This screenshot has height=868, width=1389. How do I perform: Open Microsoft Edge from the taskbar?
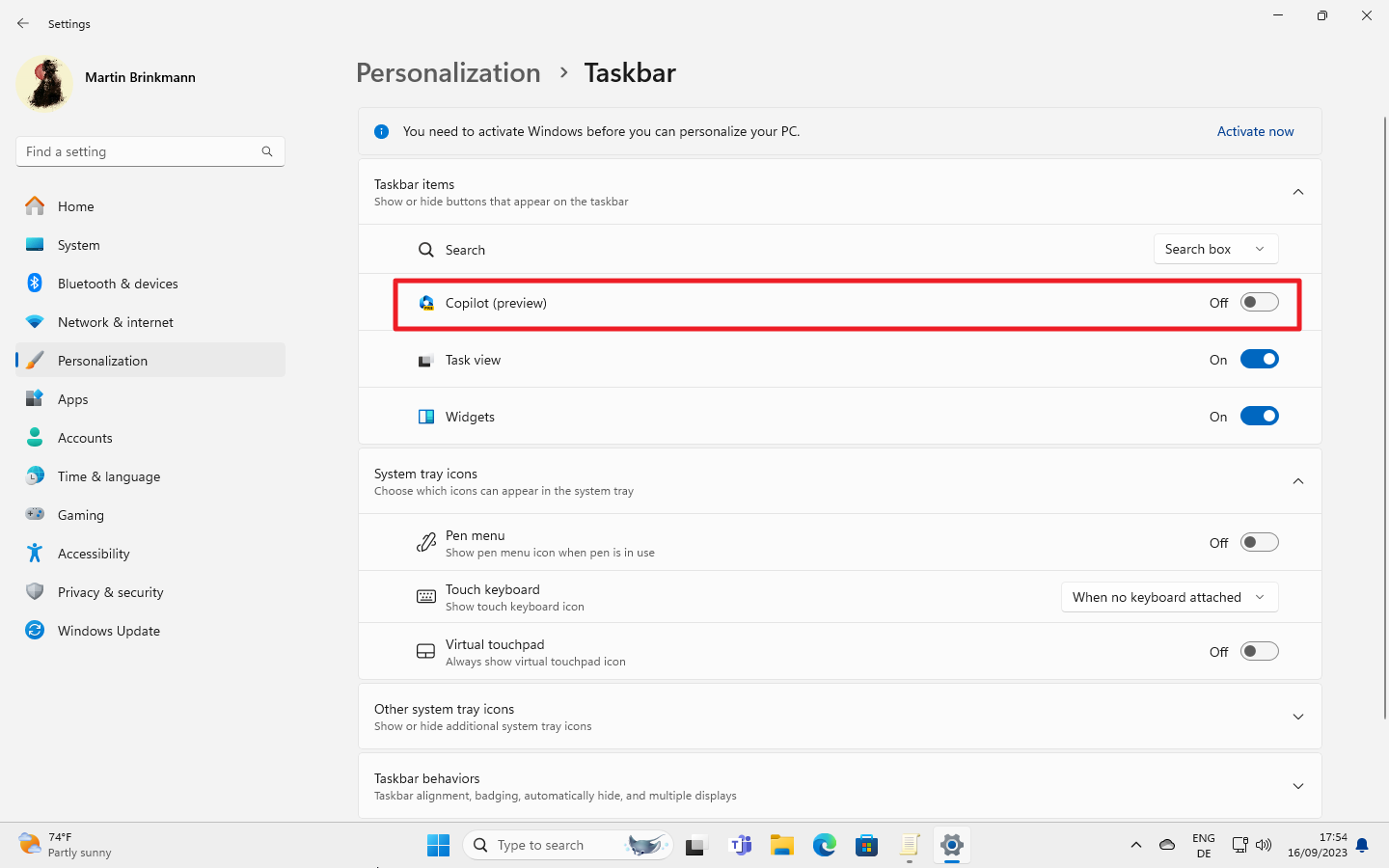click(825, 846)
